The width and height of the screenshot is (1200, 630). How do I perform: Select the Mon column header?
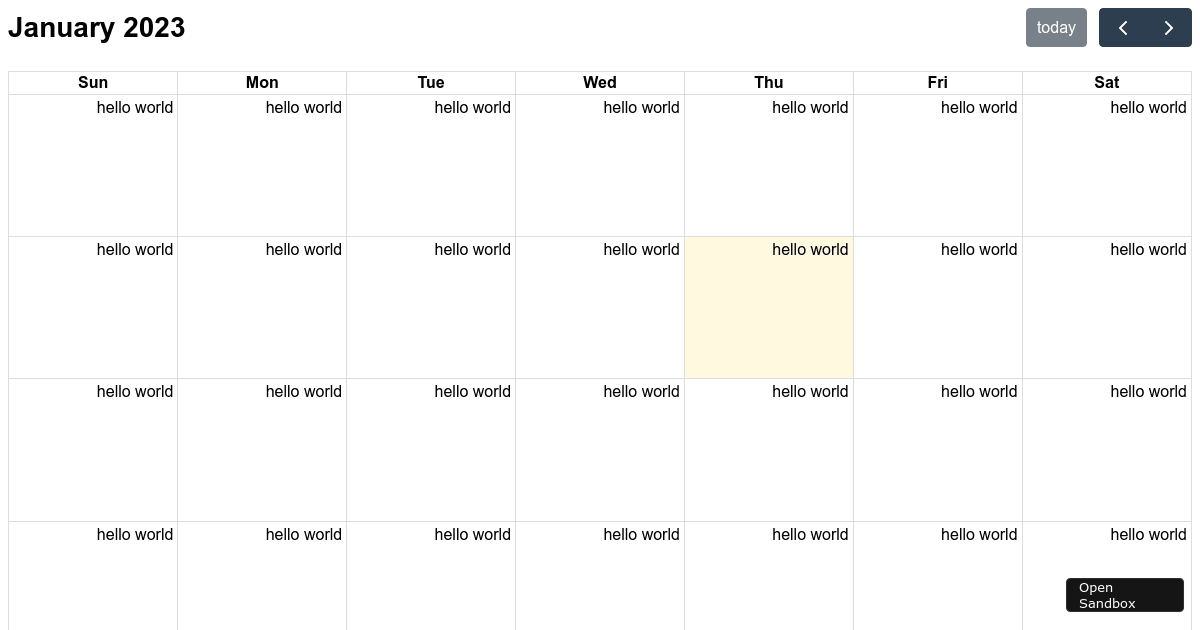pos(262,82)
